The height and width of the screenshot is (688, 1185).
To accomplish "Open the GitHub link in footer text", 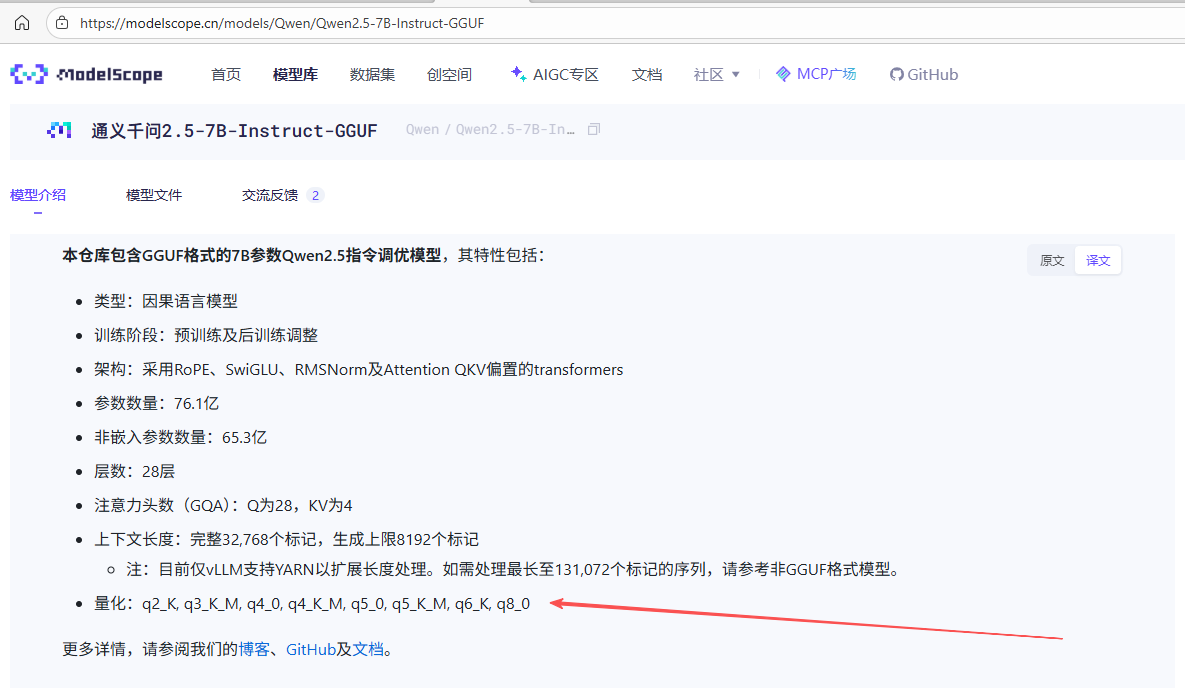I will (x=311, y=649).
